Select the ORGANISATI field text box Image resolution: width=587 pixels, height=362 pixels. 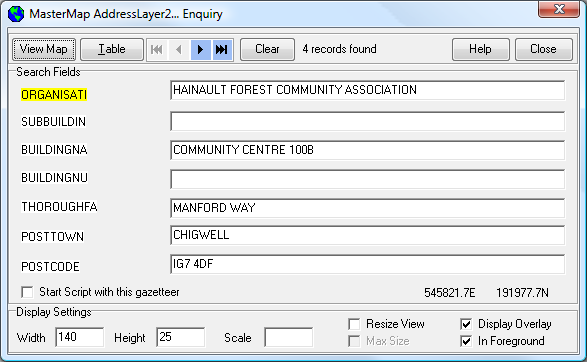368,90
